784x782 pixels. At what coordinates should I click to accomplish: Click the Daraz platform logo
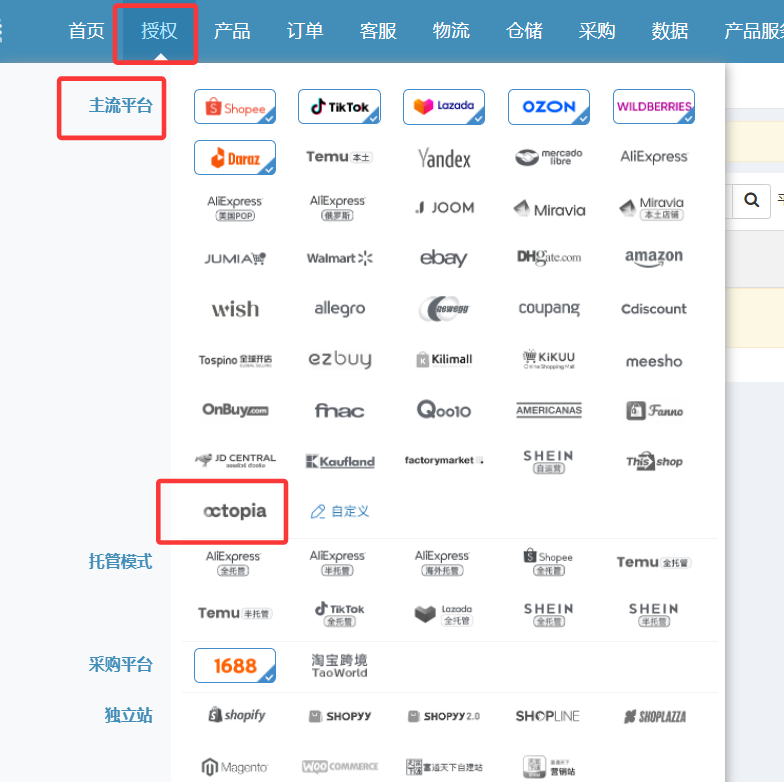(x=234, y=158)
